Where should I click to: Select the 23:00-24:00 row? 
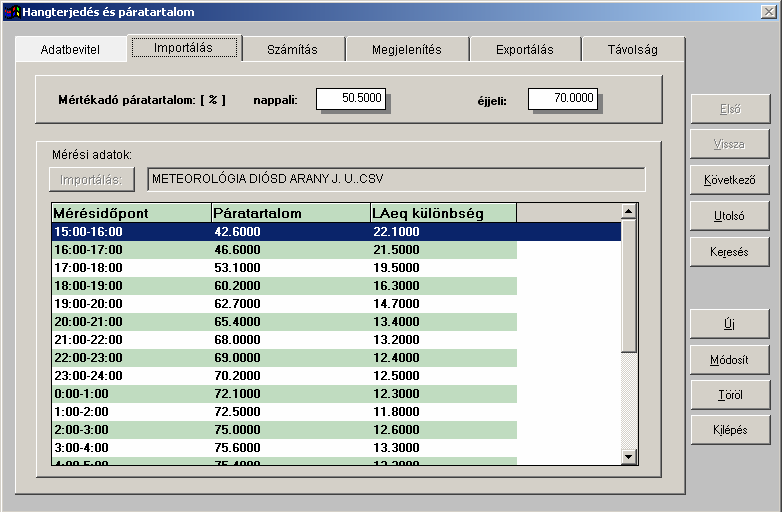pyautogui.click(x=284, y=375)
